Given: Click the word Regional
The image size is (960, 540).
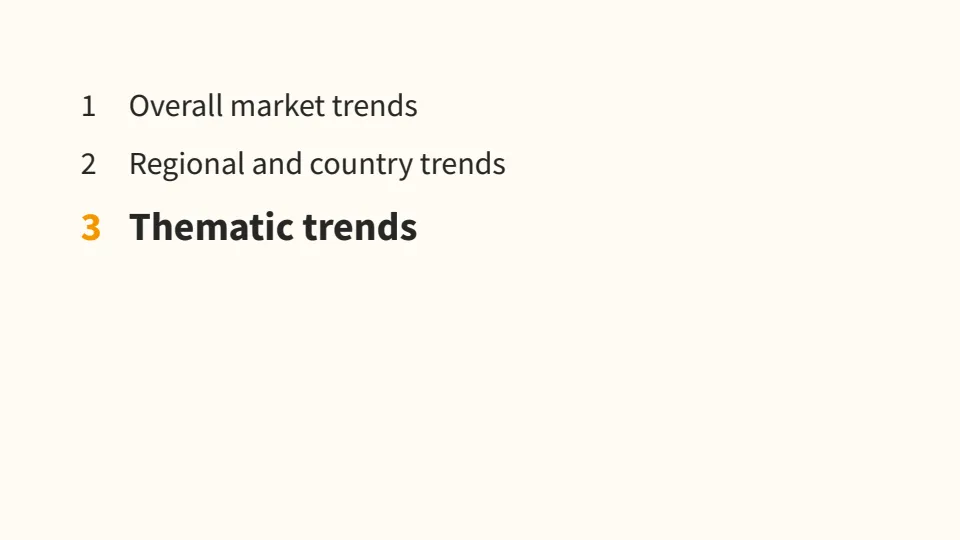Looking at the screenshot, I should click(187, 165).
